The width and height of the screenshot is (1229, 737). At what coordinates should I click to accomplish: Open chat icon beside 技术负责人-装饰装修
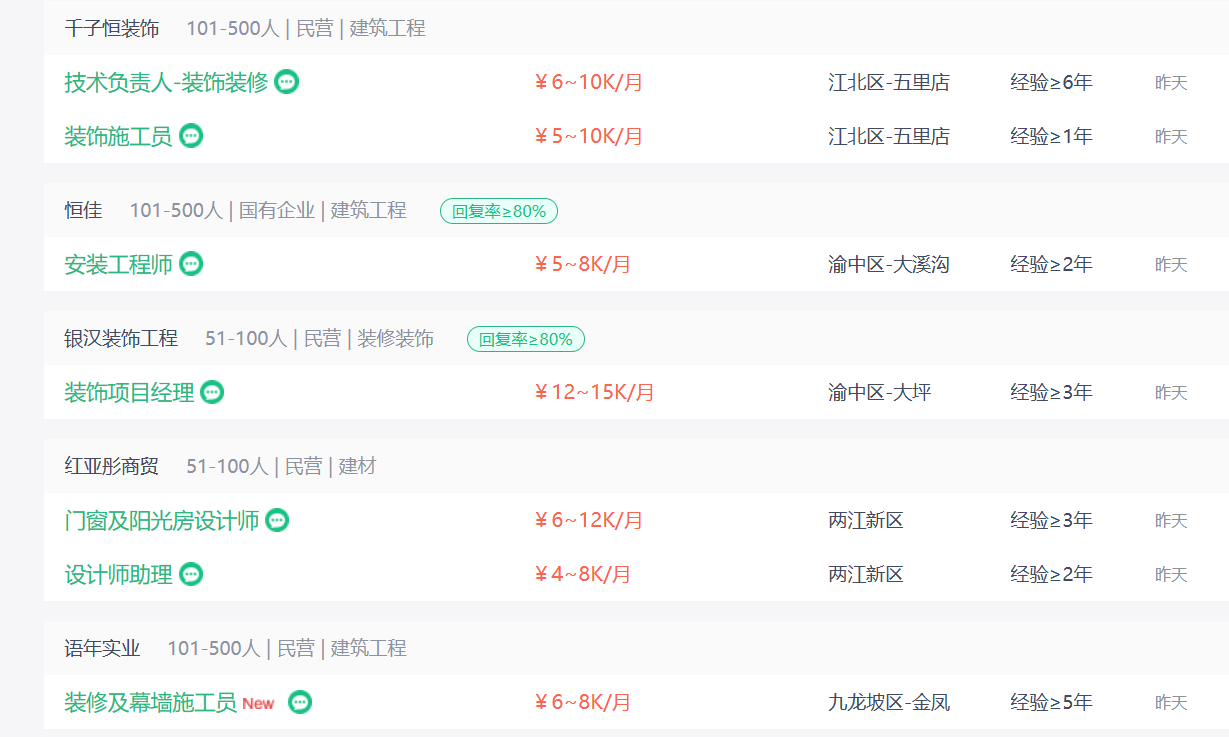287,82
